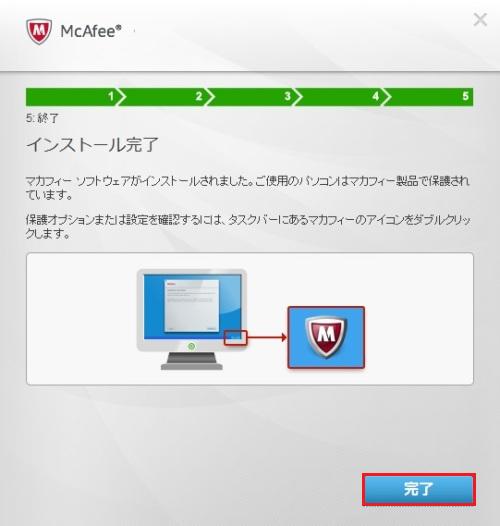
Task: Click the McAfee shield logo in header
Action: (x=39, y=31)
